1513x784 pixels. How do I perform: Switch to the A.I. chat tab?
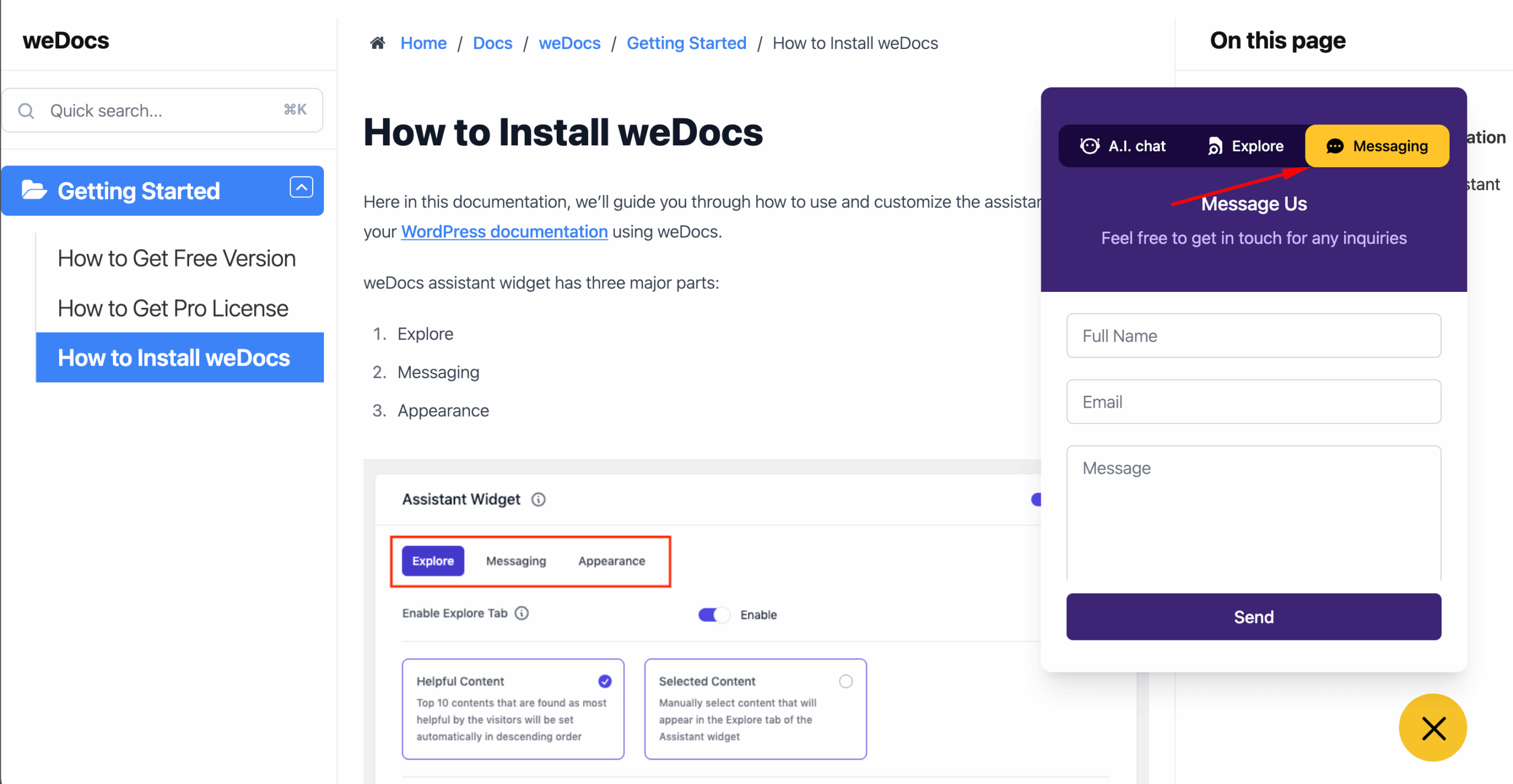pyautogui.click(x=1123, y=146)
